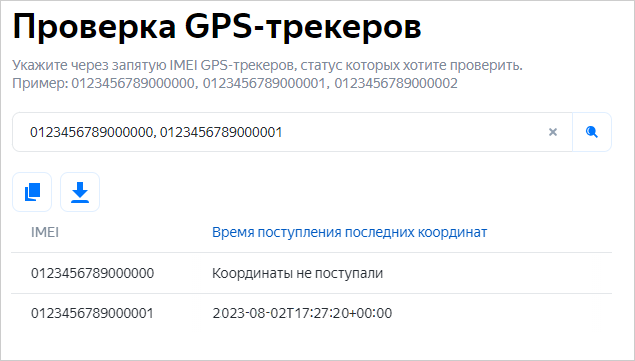Place cursor on second IMEI inside search field

click(221, 132)
